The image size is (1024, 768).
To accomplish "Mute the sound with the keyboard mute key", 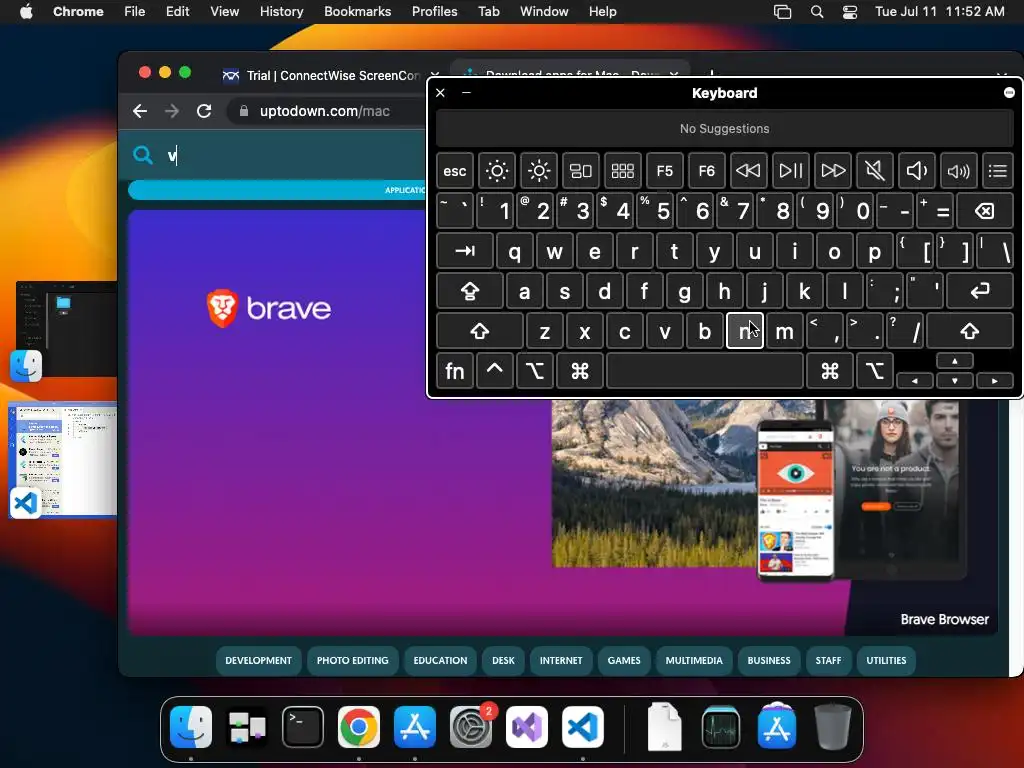I will point(874,171).
